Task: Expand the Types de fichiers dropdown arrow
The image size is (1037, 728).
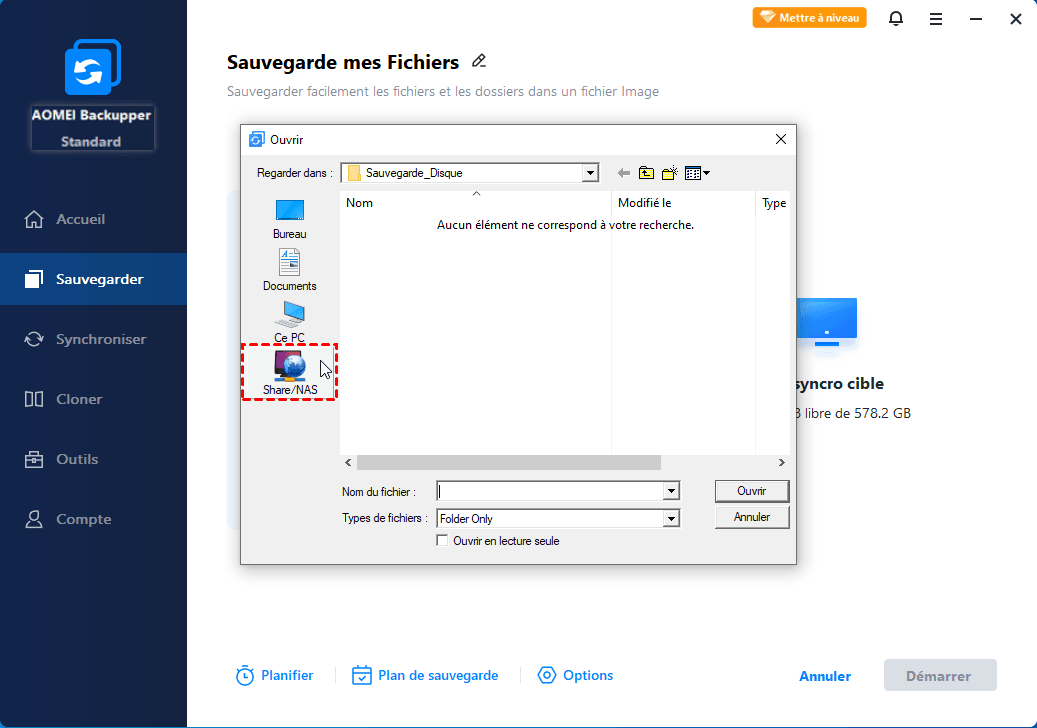Action: coord(671,518)
